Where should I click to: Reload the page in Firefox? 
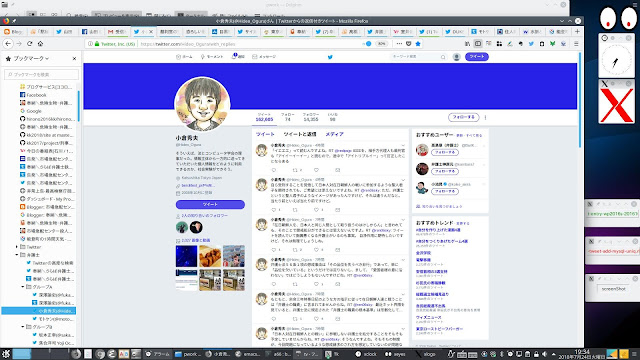click(x=29, y=44)
